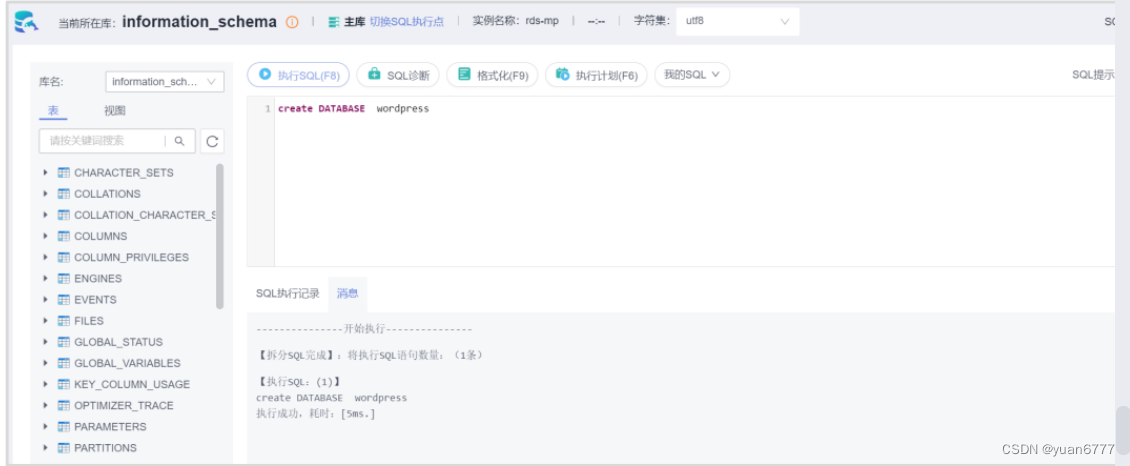Expand the EVENTS tree node
The image size is (1130, 466).
click(x=45, y=300)
